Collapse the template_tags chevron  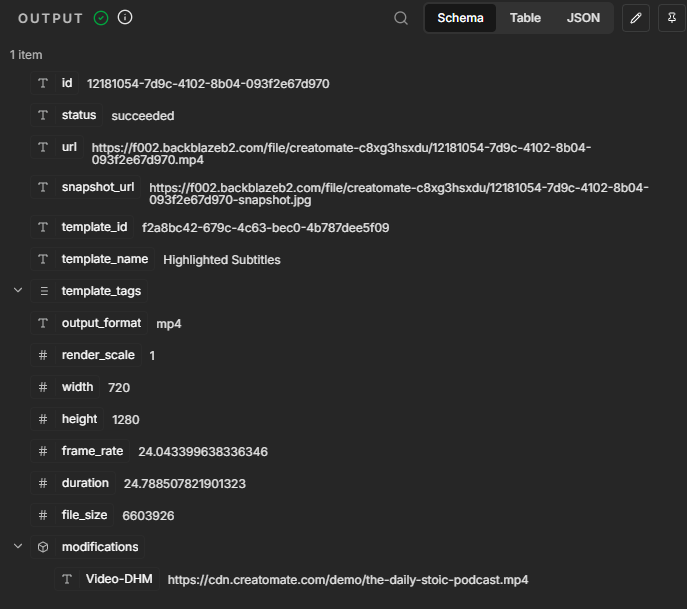18,290
